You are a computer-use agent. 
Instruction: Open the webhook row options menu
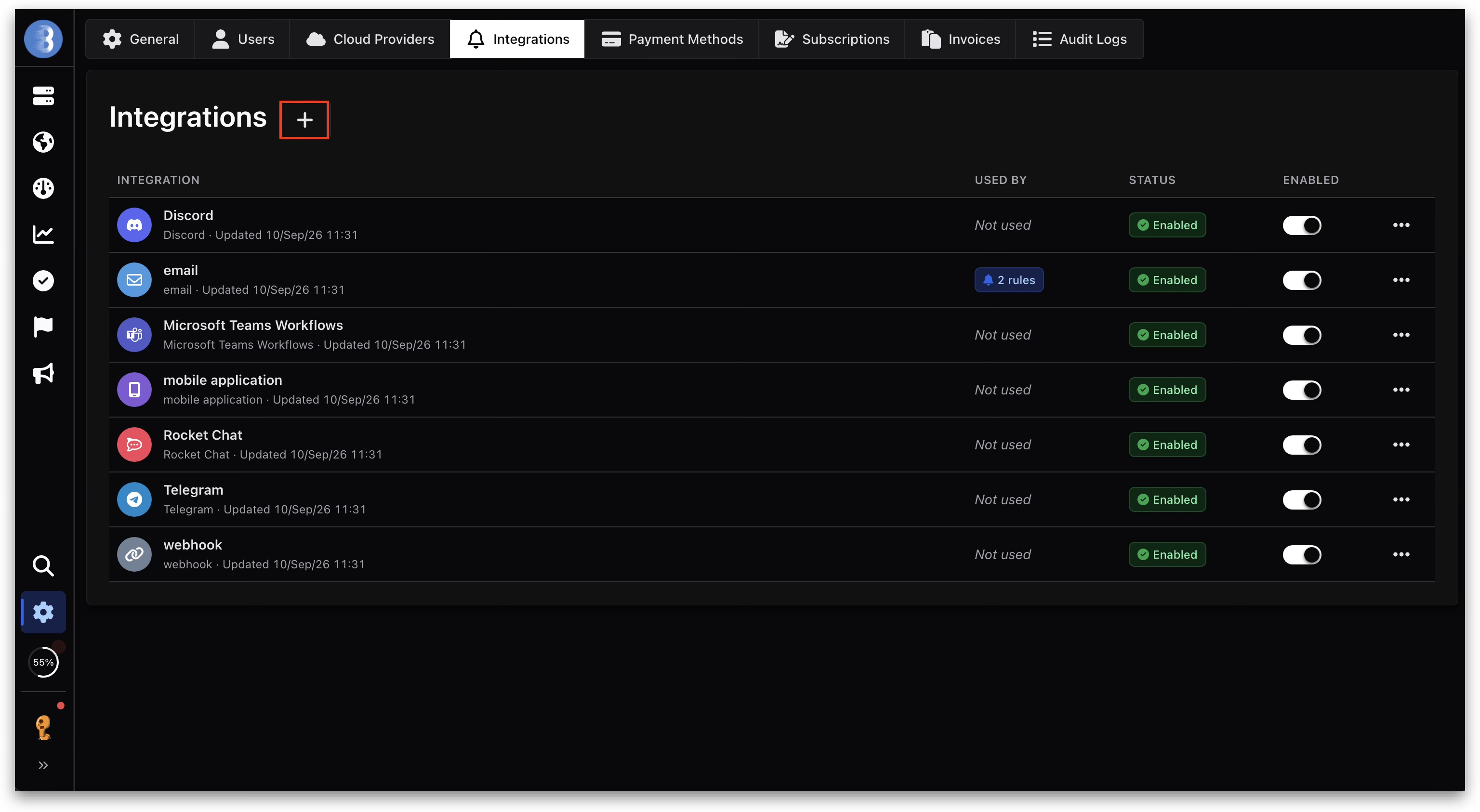coord(1401,555)
